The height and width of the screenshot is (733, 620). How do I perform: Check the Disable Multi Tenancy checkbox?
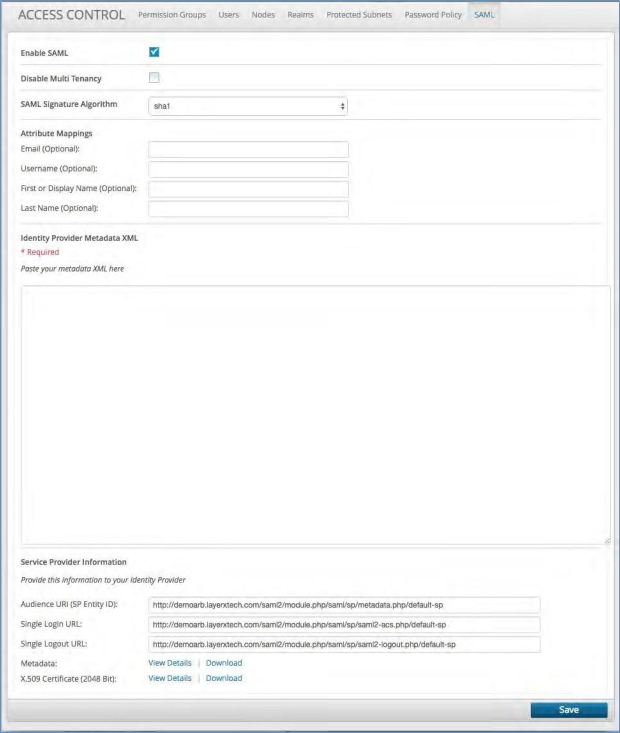pos(154,78)
